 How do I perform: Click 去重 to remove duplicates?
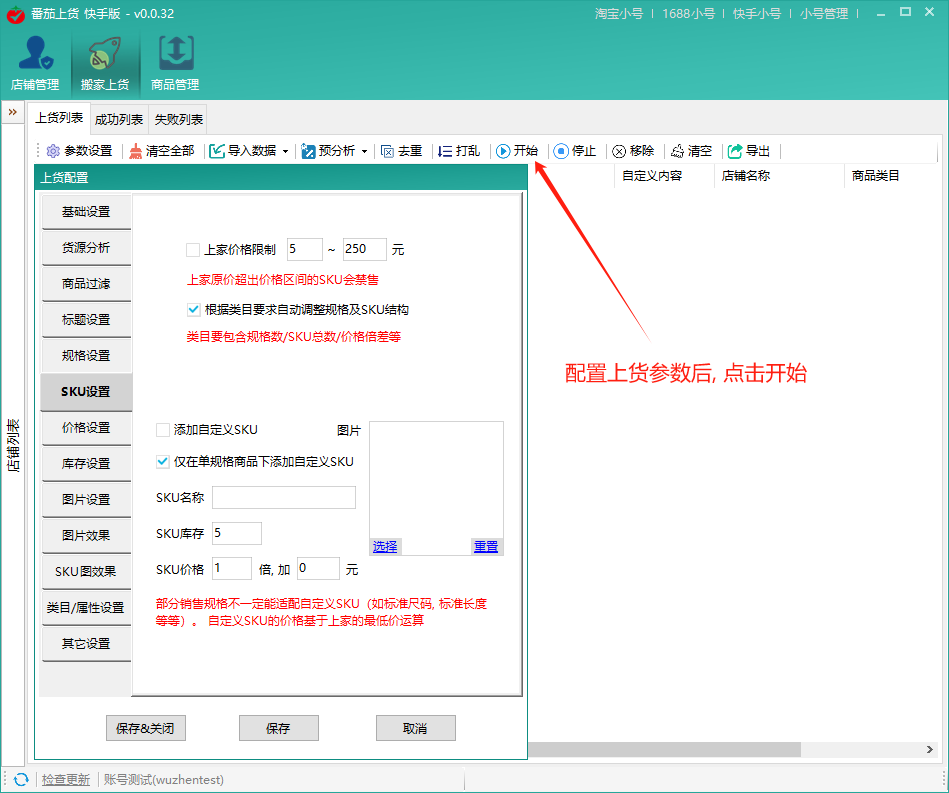tap(402, 151)
